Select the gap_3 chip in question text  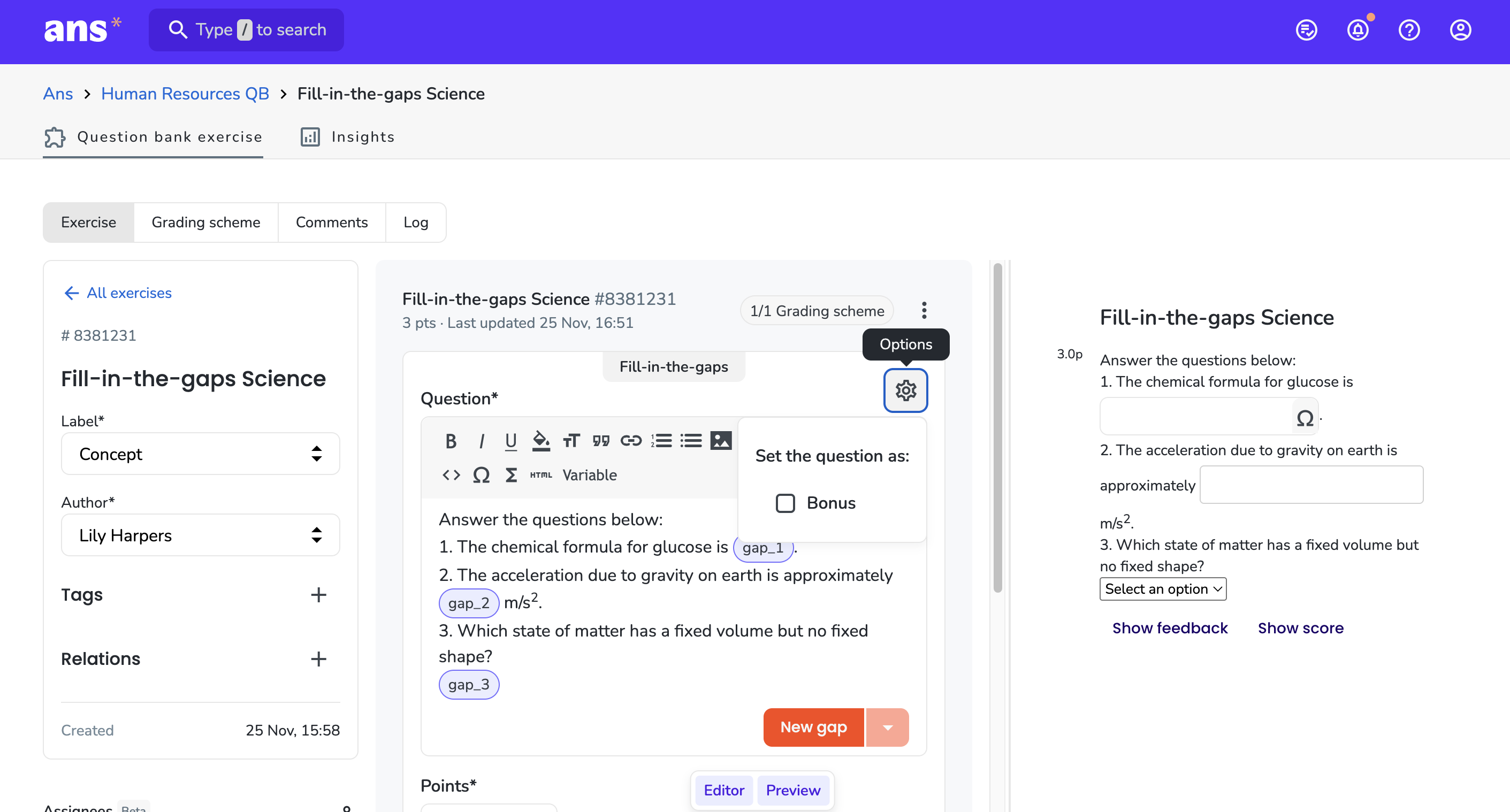tap(468, 685)
